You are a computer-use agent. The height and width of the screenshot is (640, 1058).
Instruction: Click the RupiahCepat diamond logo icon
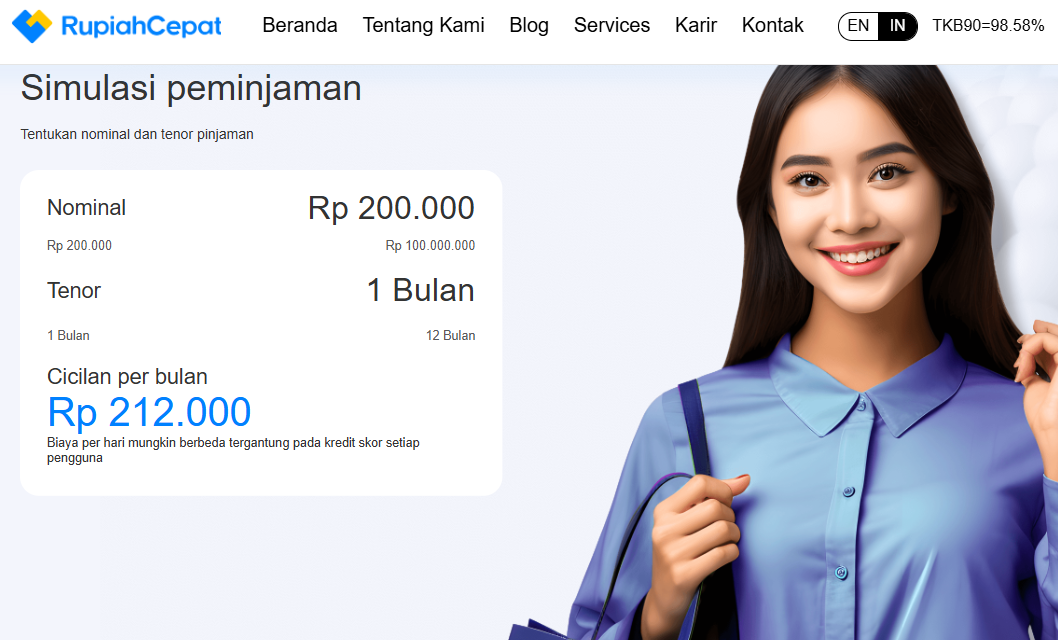click(x=32, y=26)
